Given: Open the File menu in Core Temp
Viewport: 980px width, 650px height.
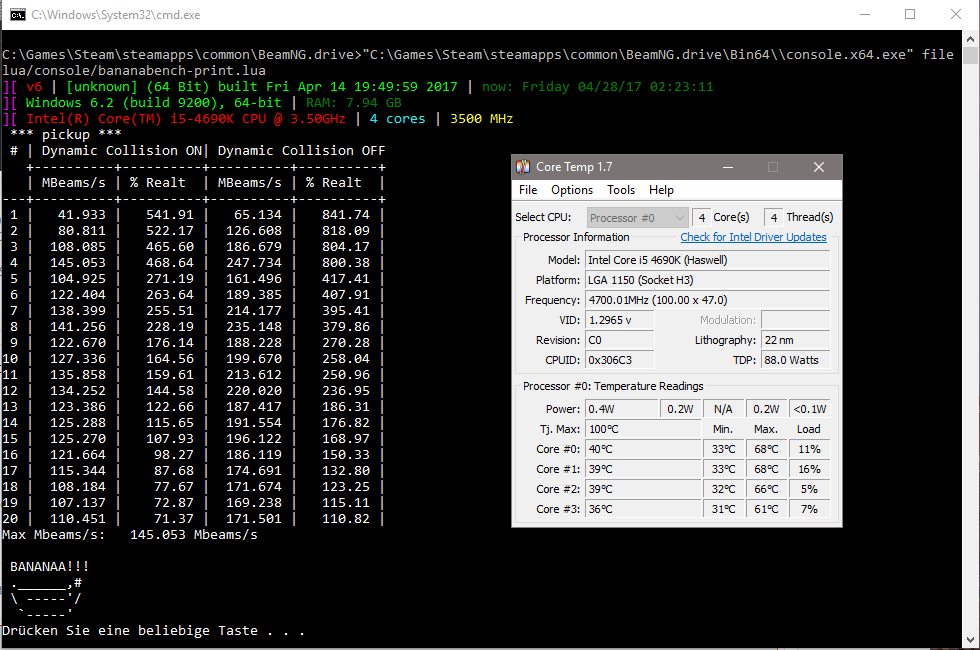Looking at the screenshot, I should pos(528,190).
